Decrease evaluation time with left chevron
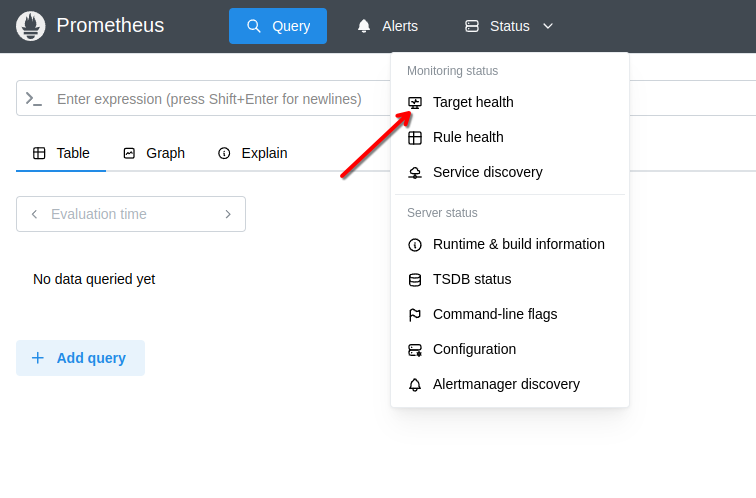 click(x=35, y=214)
